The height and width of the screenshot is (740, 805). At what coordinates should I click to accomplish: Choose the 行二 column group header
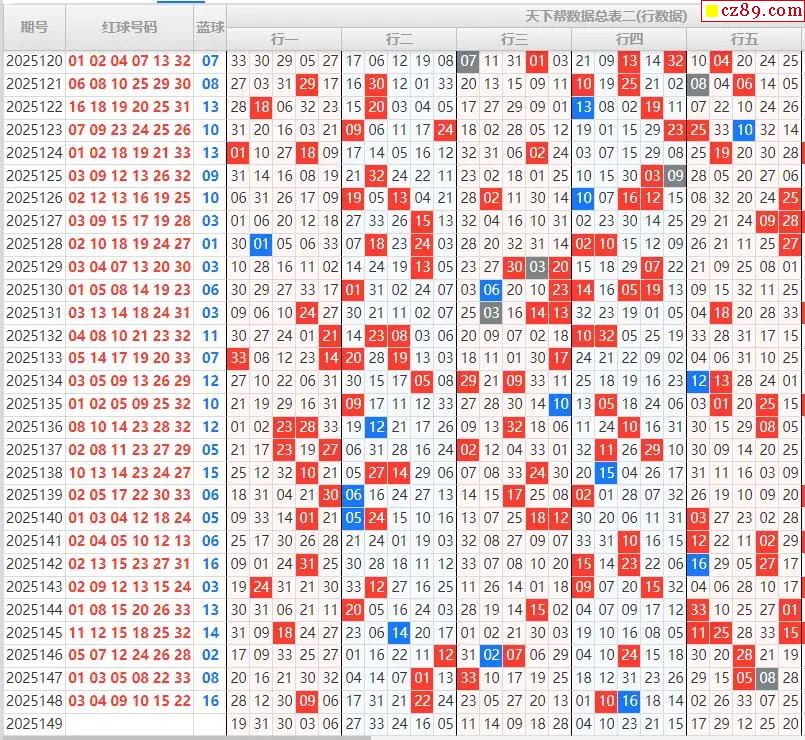pos(399,39)
